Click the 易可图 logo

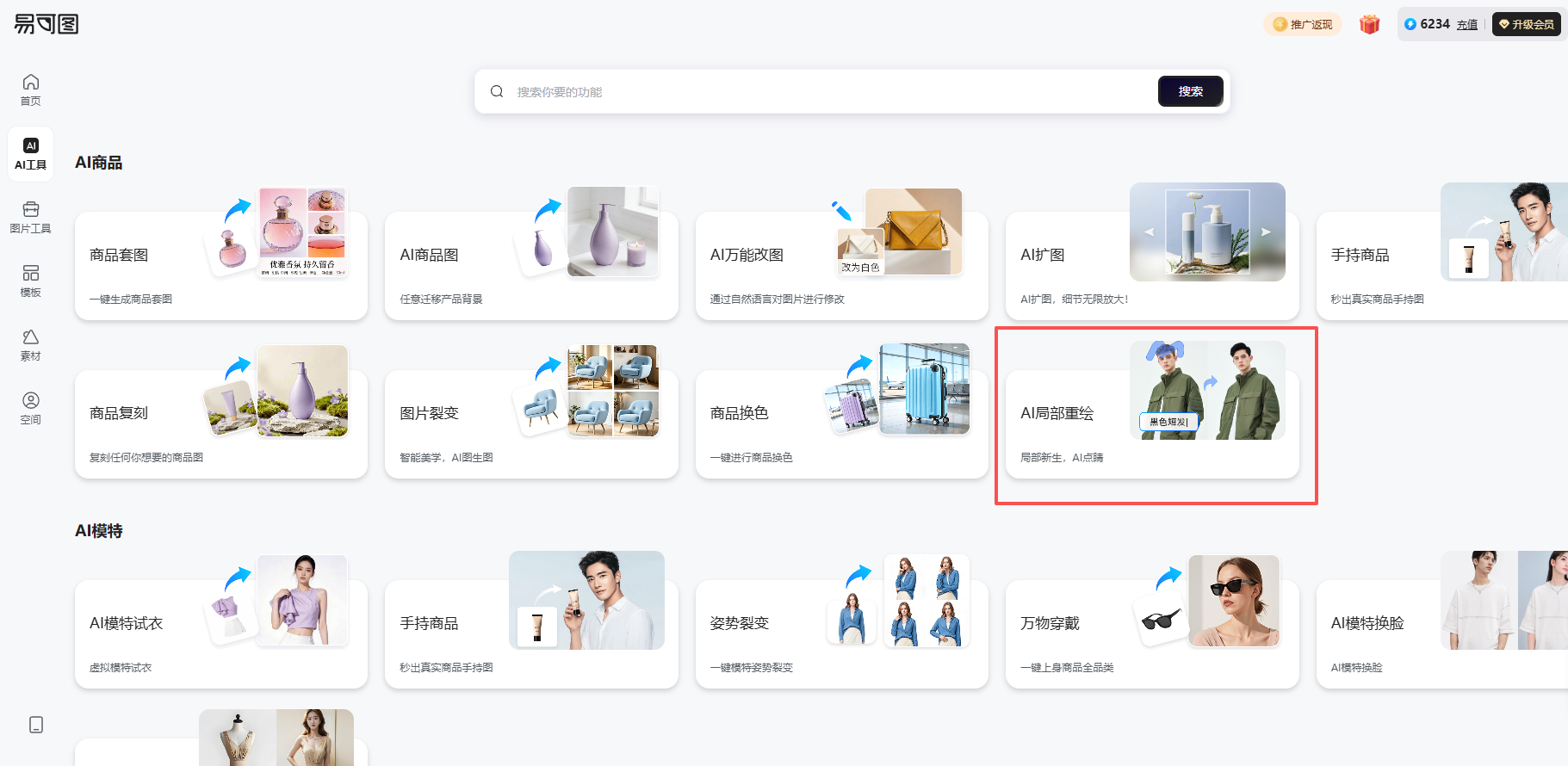point(46,24)
